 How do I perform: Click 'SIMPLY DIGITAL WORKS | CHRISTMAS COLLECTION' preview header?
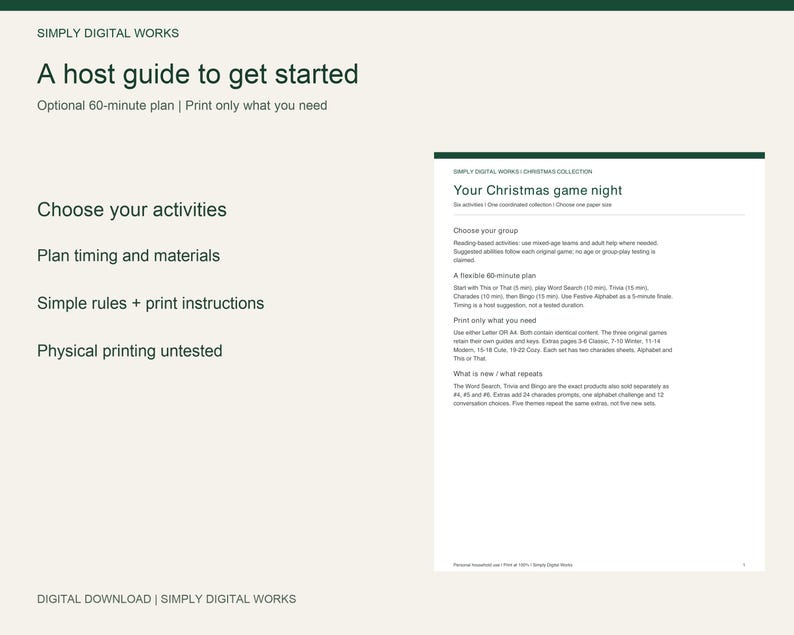pyautogui.click(x=523, y=172)
